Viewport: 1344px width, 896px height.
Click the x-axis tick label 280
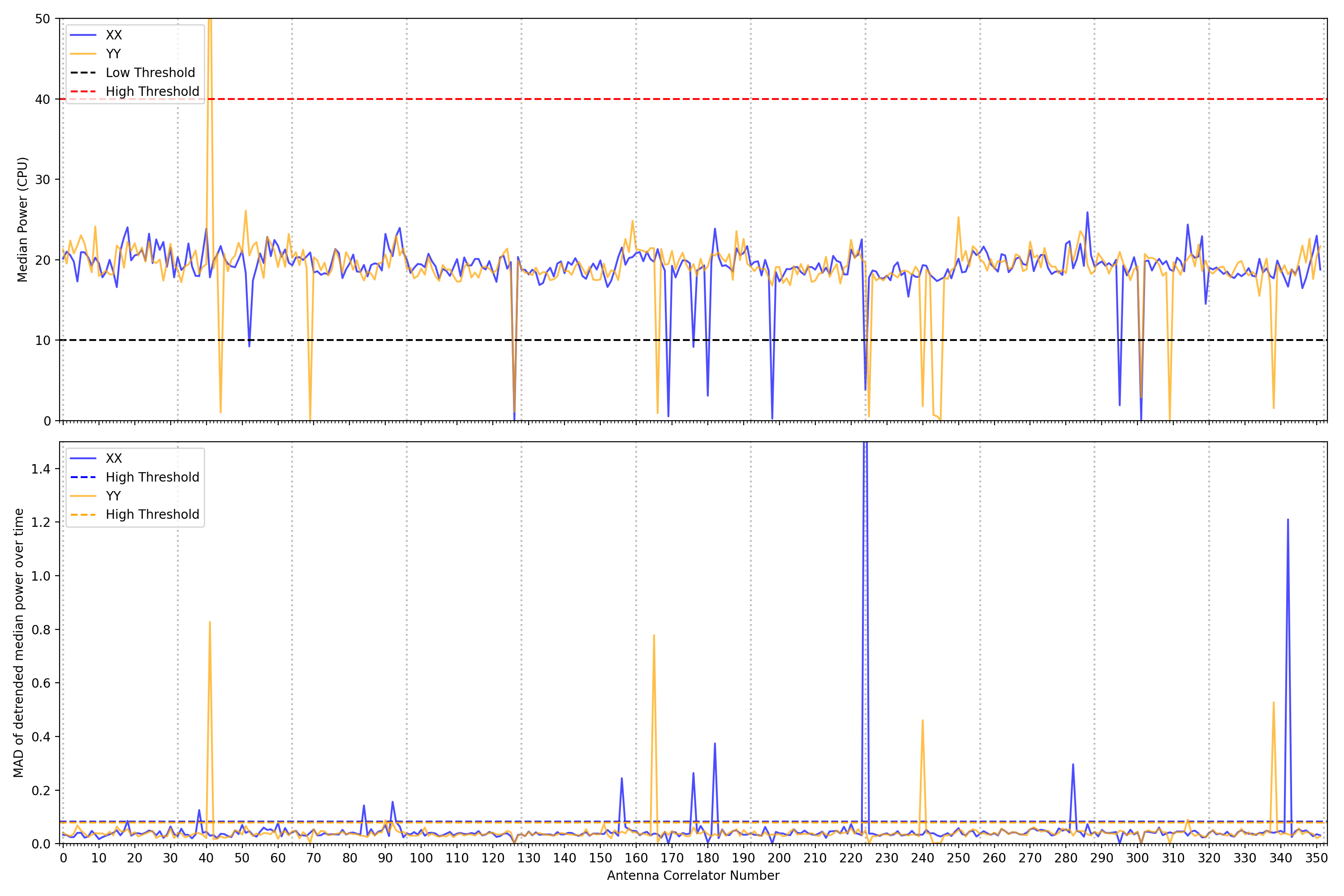tap(1066, 858)
